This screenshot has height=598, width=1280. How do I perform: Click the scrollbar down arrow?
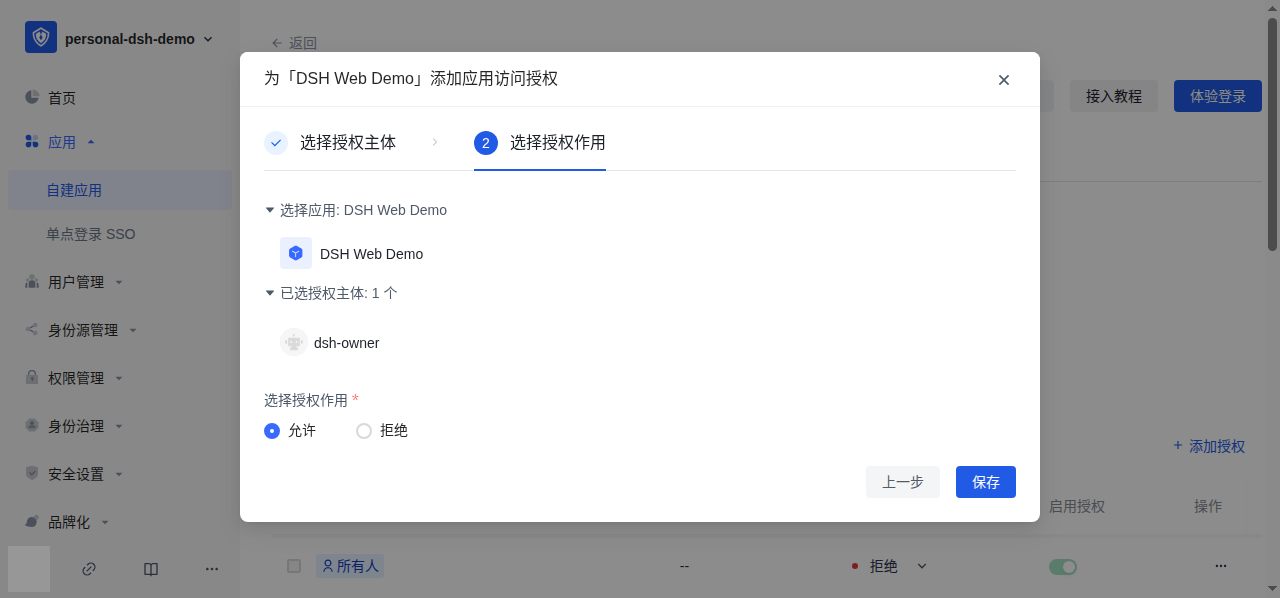coord(1272,589)
